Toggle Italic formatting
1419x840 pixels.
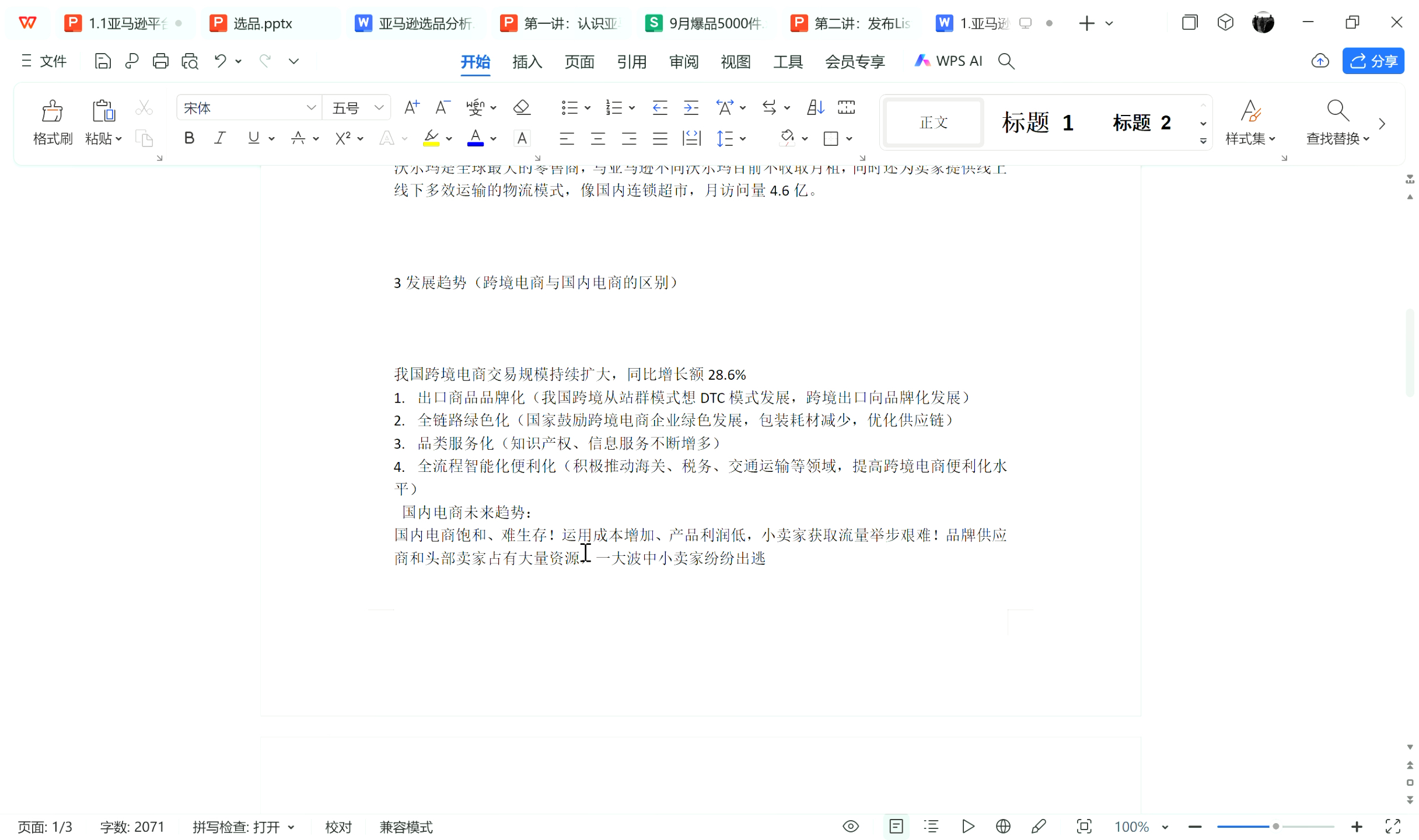tap(220, 139)
